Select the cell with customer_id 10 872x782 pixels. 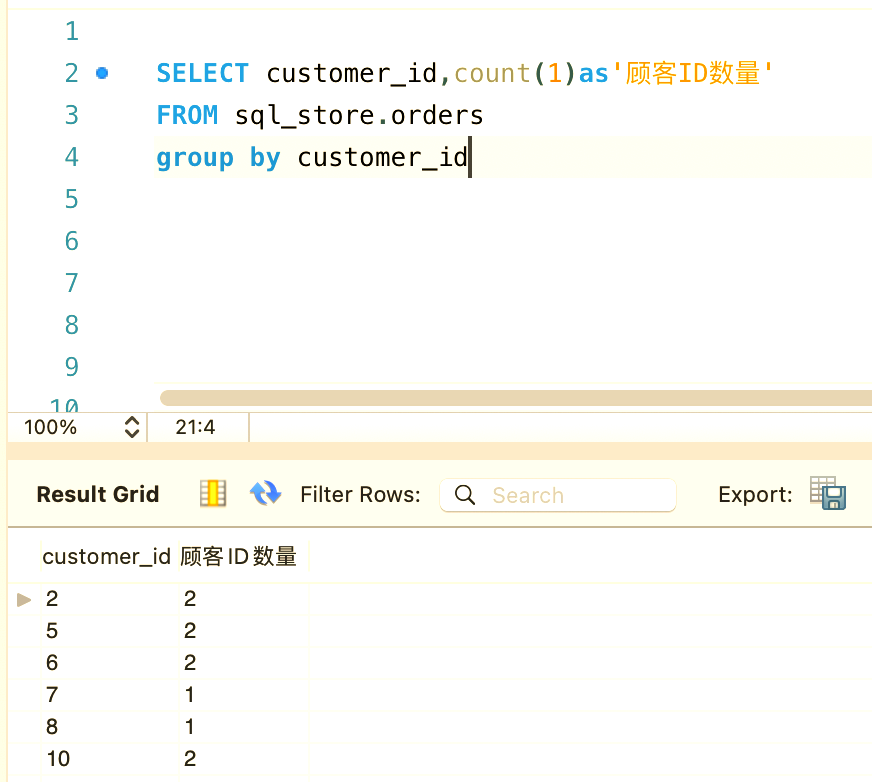110,758
